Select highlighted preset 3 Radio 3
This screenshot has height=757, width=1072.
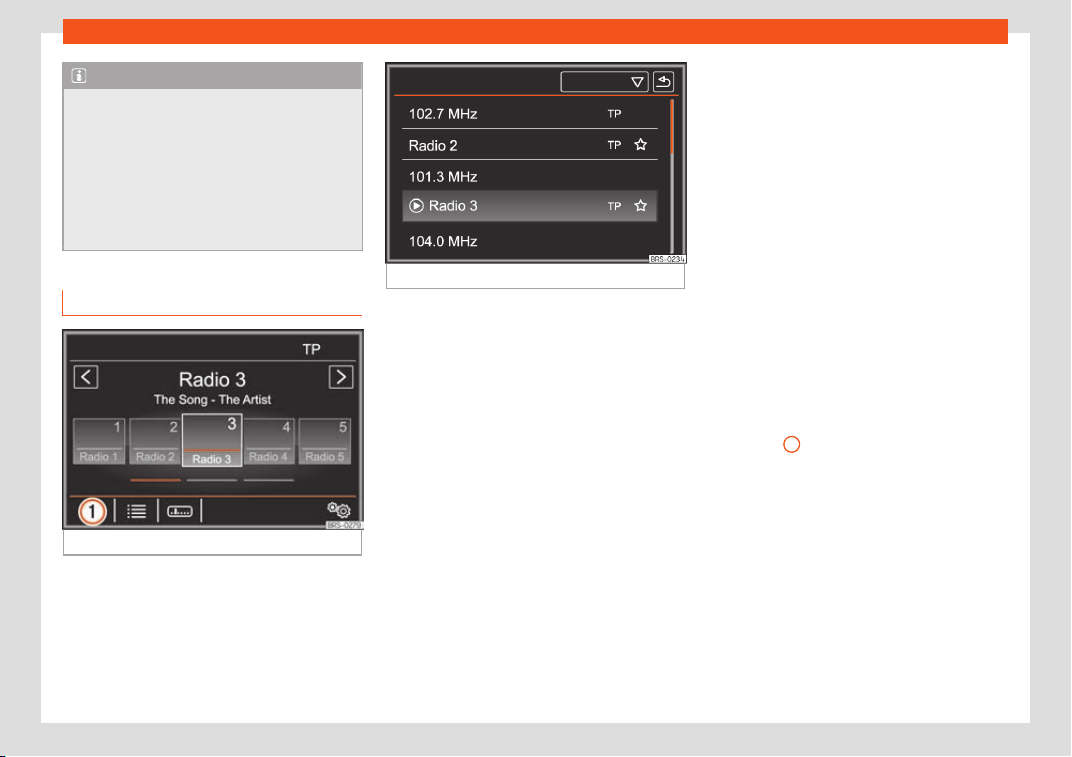(212, 440)
